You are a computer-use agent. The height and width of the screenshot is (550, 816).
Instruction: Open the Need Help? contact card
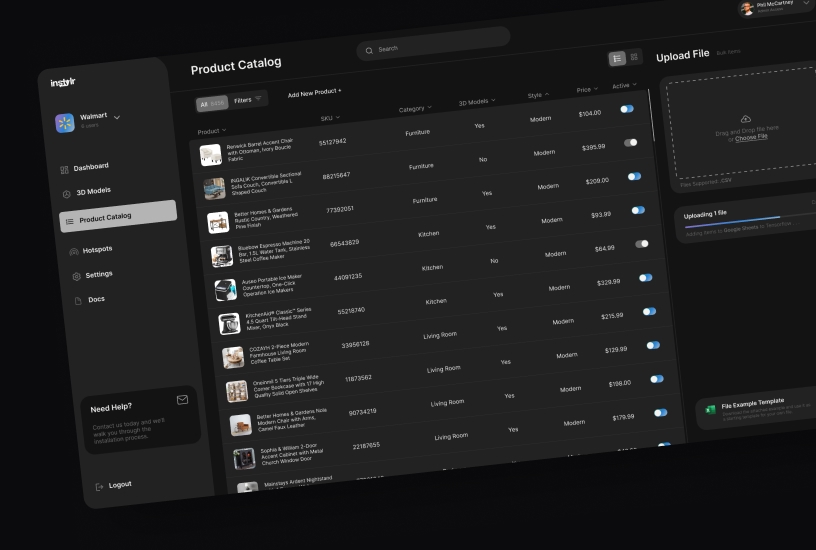tap(140, 420)
